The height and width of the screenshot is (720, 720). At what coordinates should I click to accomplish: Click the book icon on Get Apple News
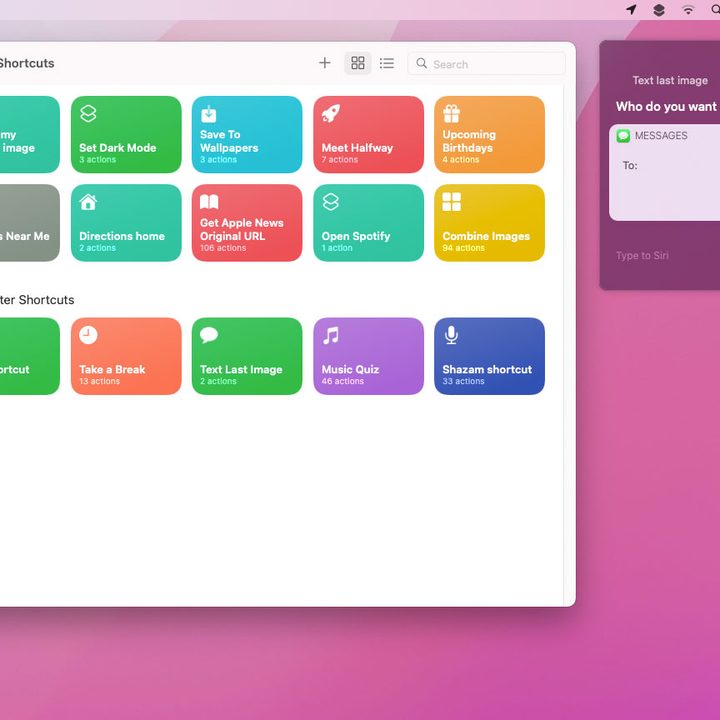click(209, 202)
